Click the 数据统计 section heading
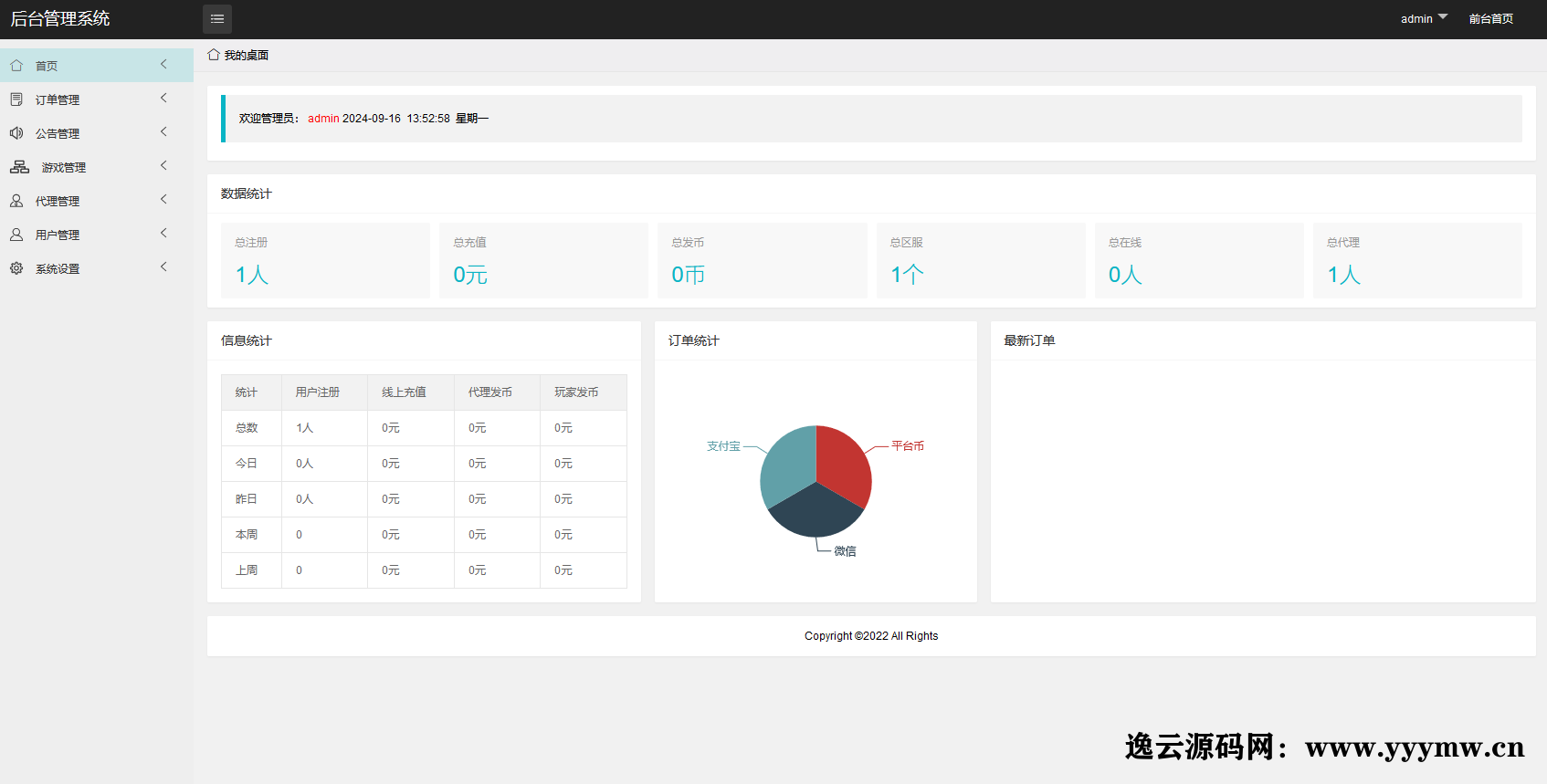Screen dimensions: 1547x784 (247, 193)
